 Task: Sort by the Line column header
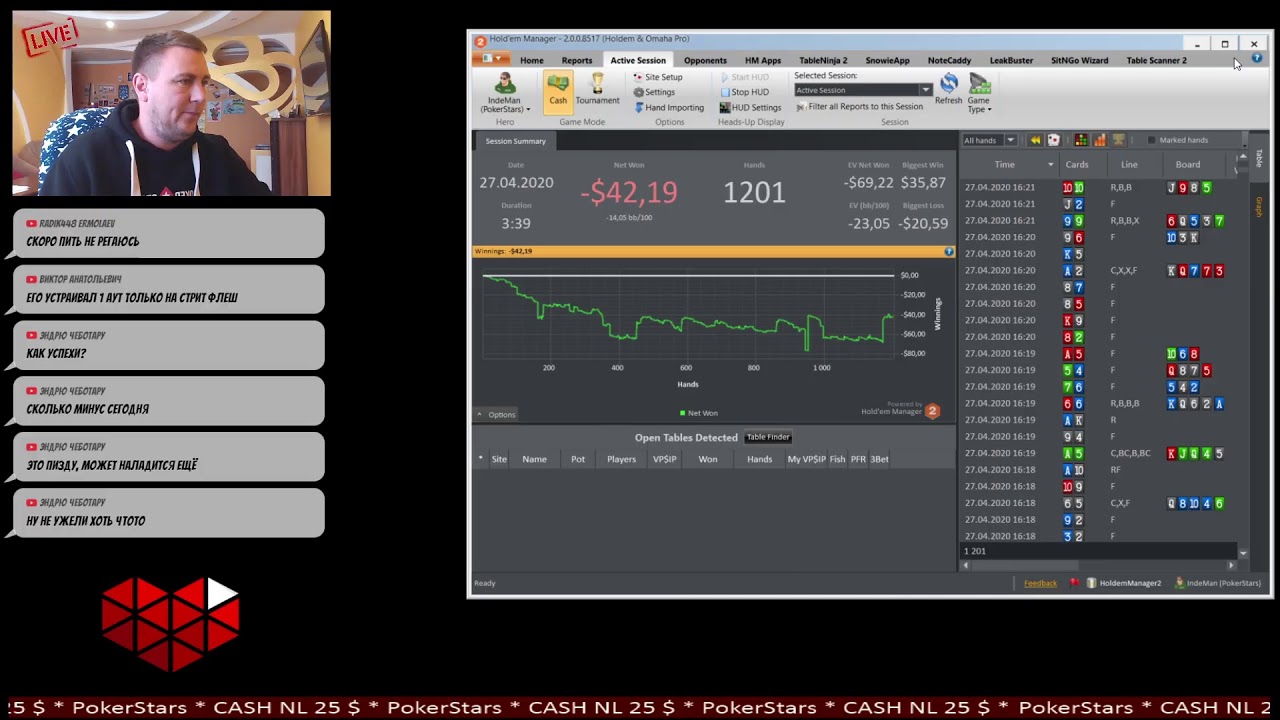click(1129, 164)
